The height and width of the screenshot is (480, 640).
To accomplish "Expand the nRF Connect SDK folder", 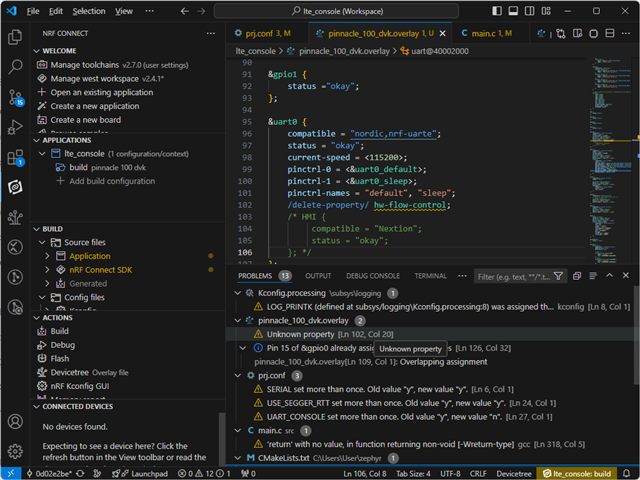I will coord(47,270).
